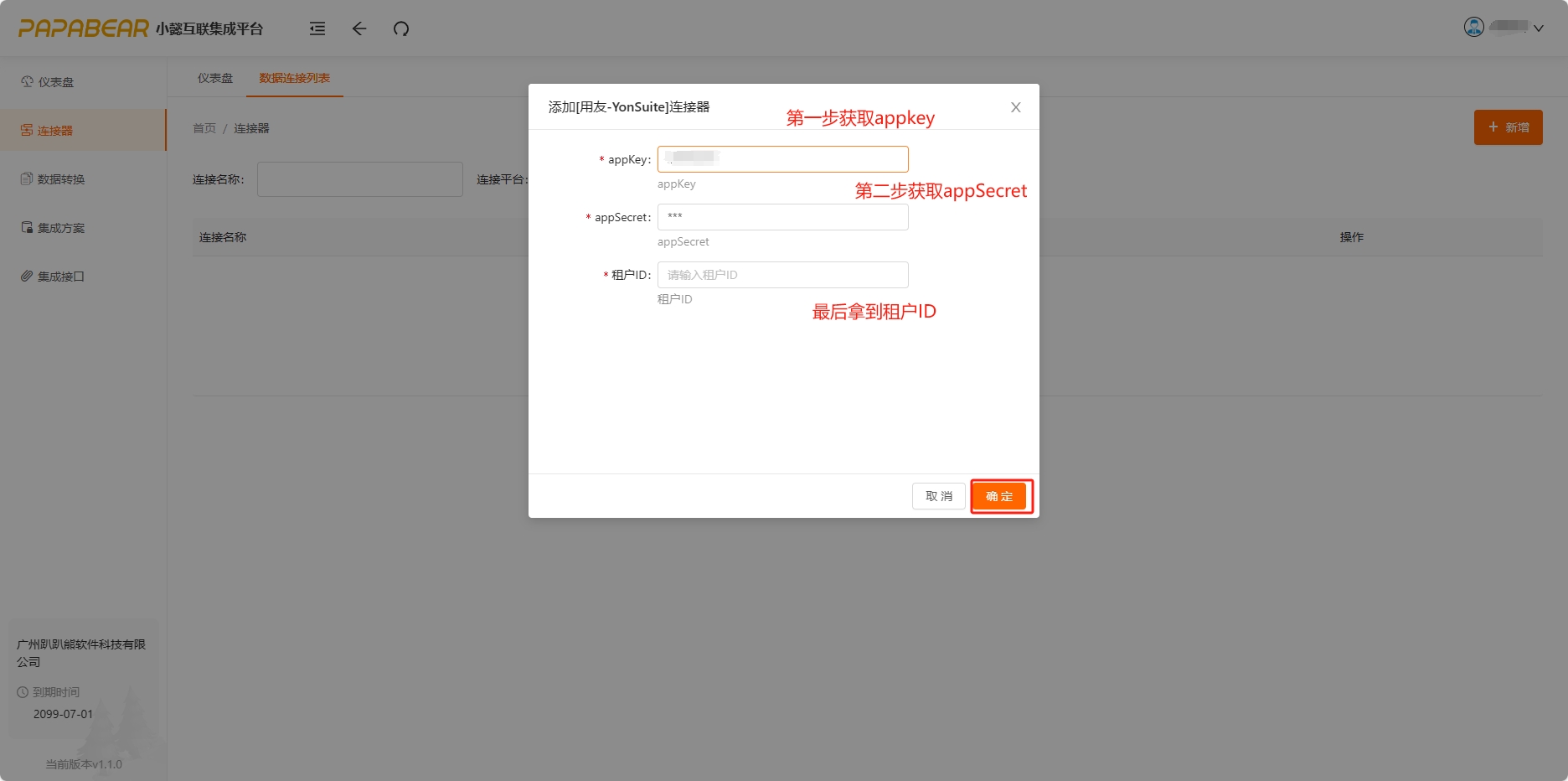Click the 首页 breadcrumb link

(x=204, y=128)
